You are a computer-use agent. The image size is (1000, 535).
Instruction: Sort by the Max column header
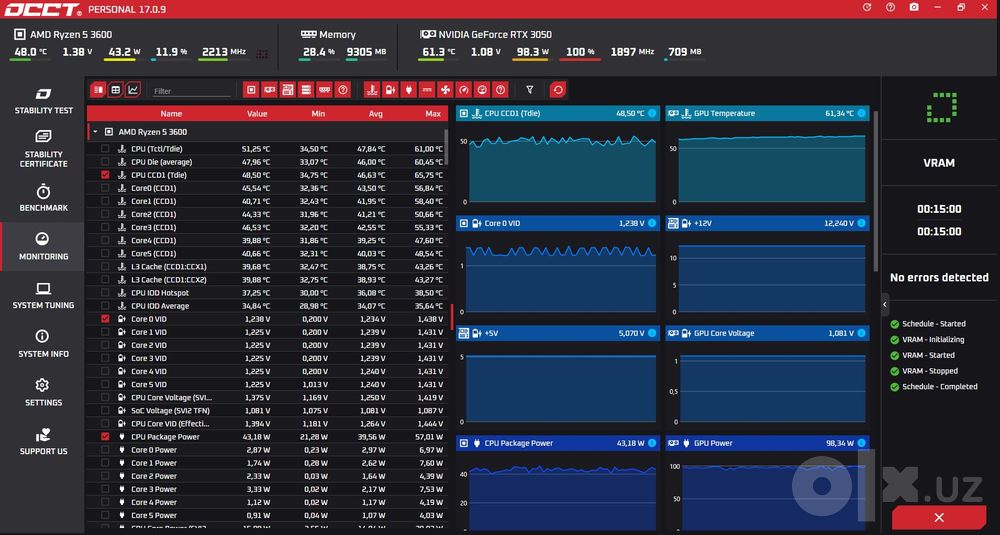point(433,114)
